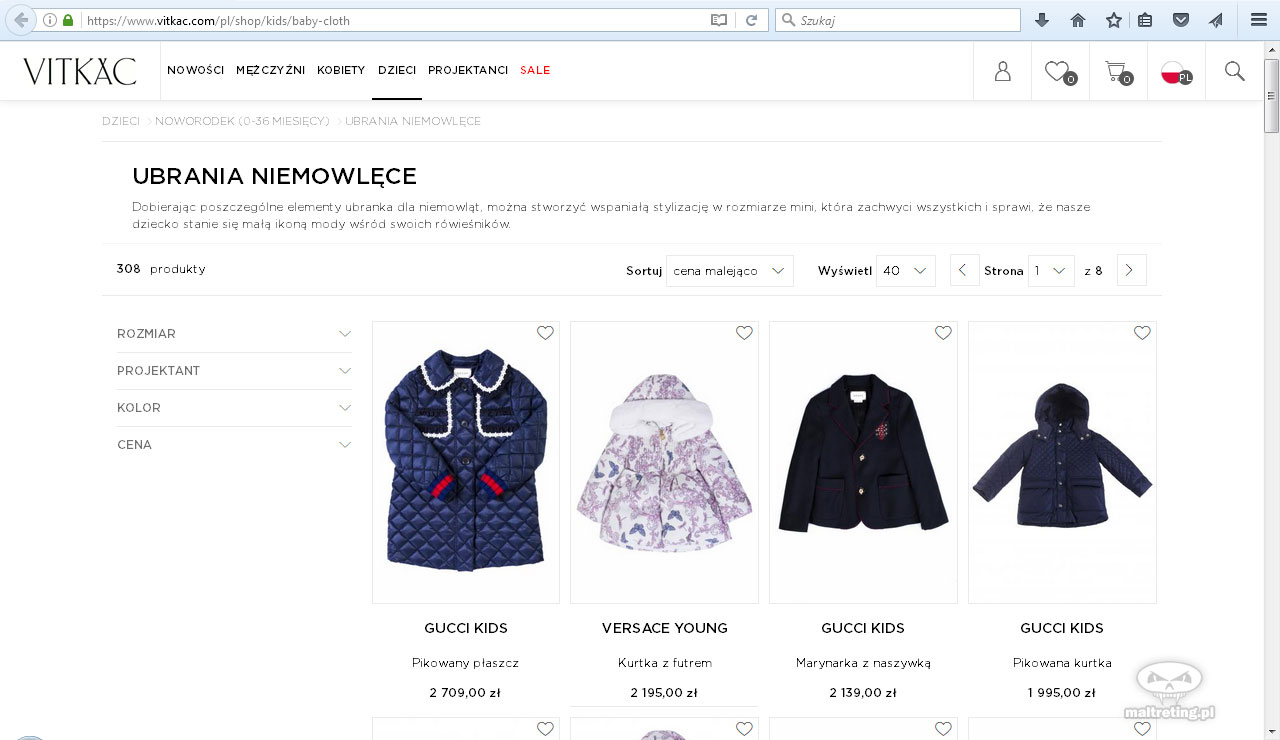Open Marynarka z naszywką product link
The height and width of the screenshot is (740, 1280).
(863, 663)
